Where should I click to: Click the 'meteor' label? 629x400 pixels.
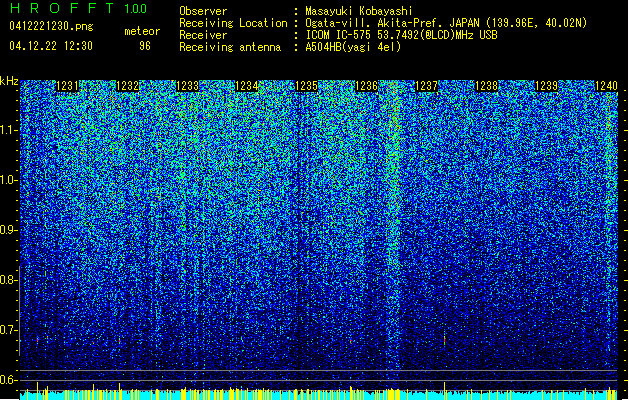[x=142, y=31]
